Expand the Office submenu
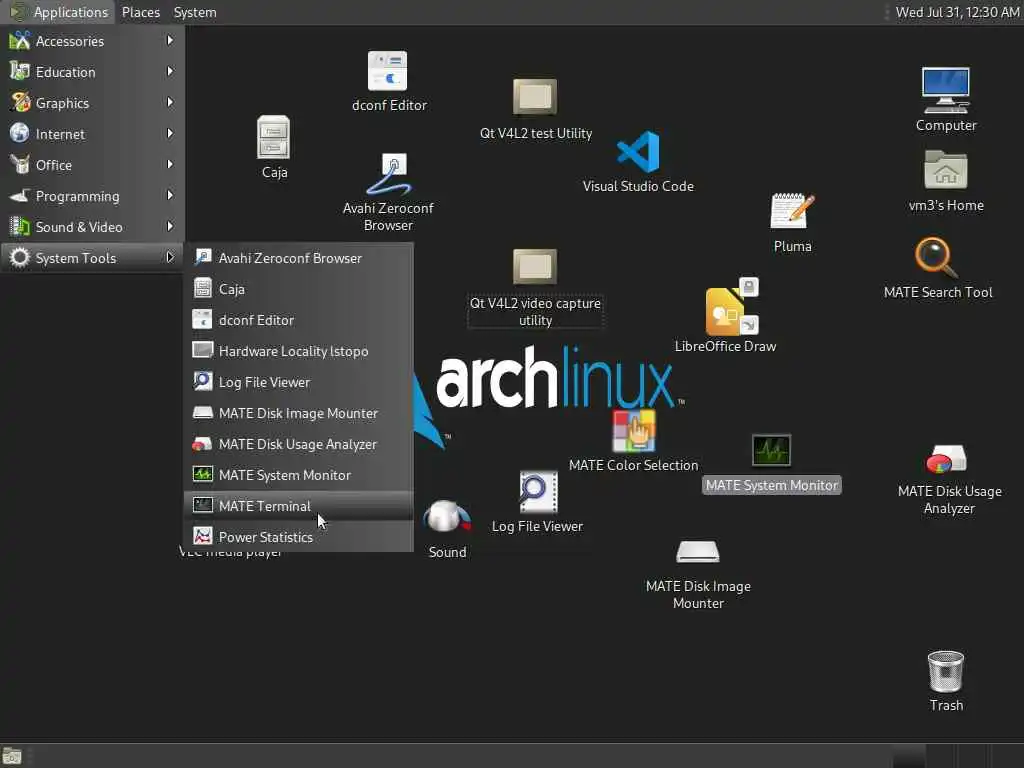This screenshot has width=1024, height=768. [92, 165]
